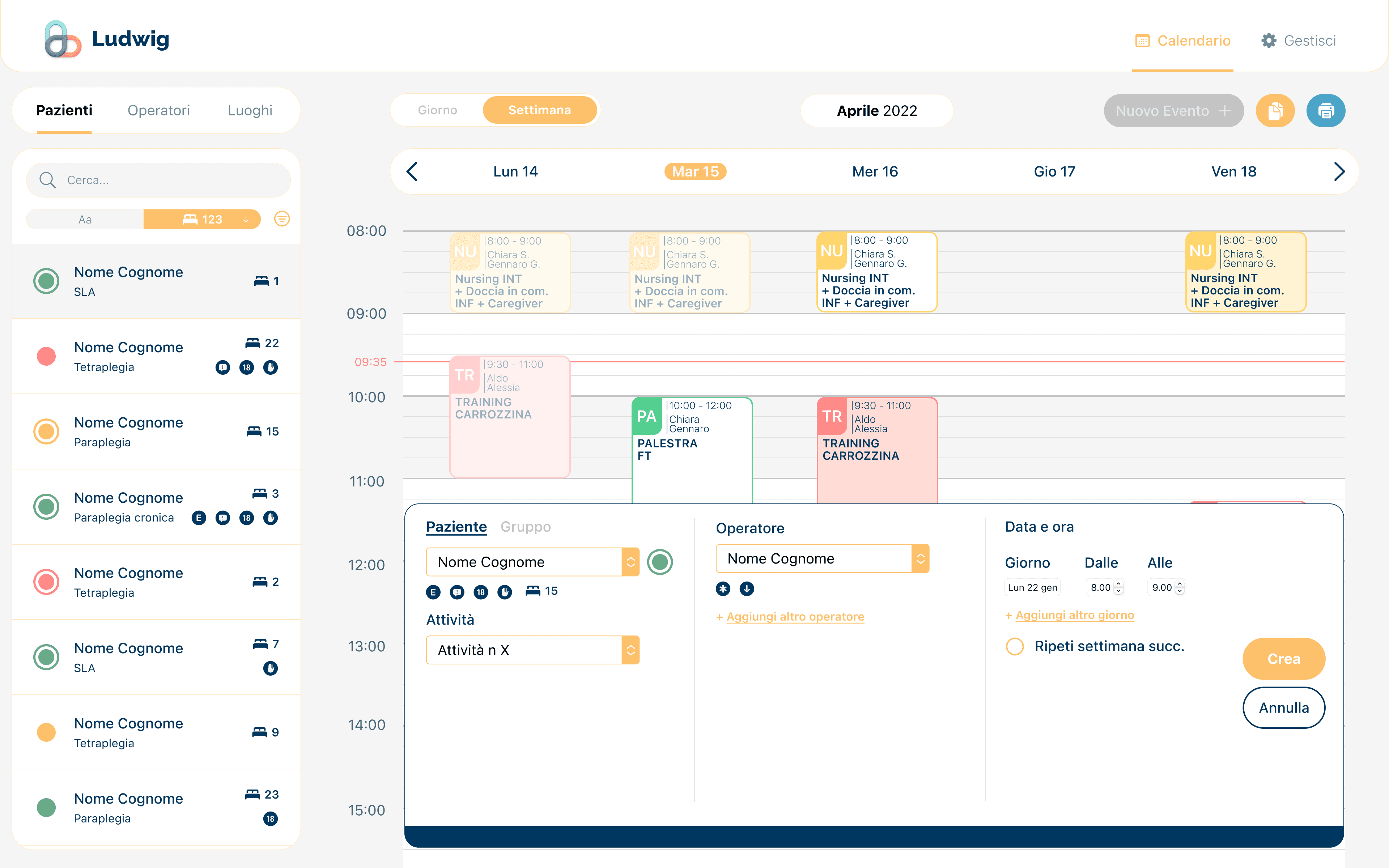Click bed icon of patient bed 22
The width and height of the screenshot is (1389, 868).
[252, 343]
